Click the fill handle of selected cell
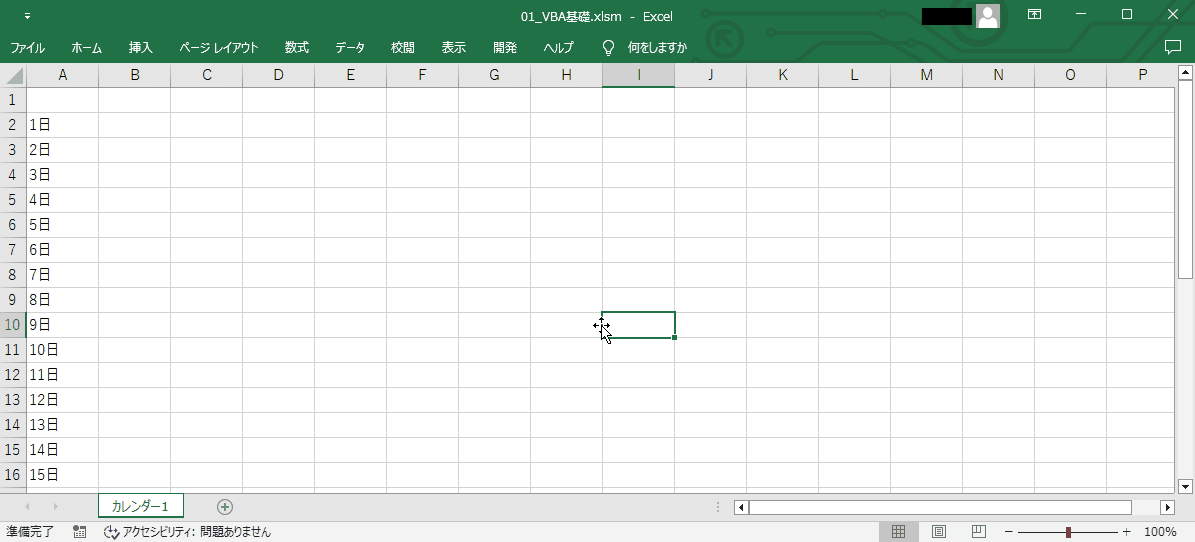 [674, 337]
